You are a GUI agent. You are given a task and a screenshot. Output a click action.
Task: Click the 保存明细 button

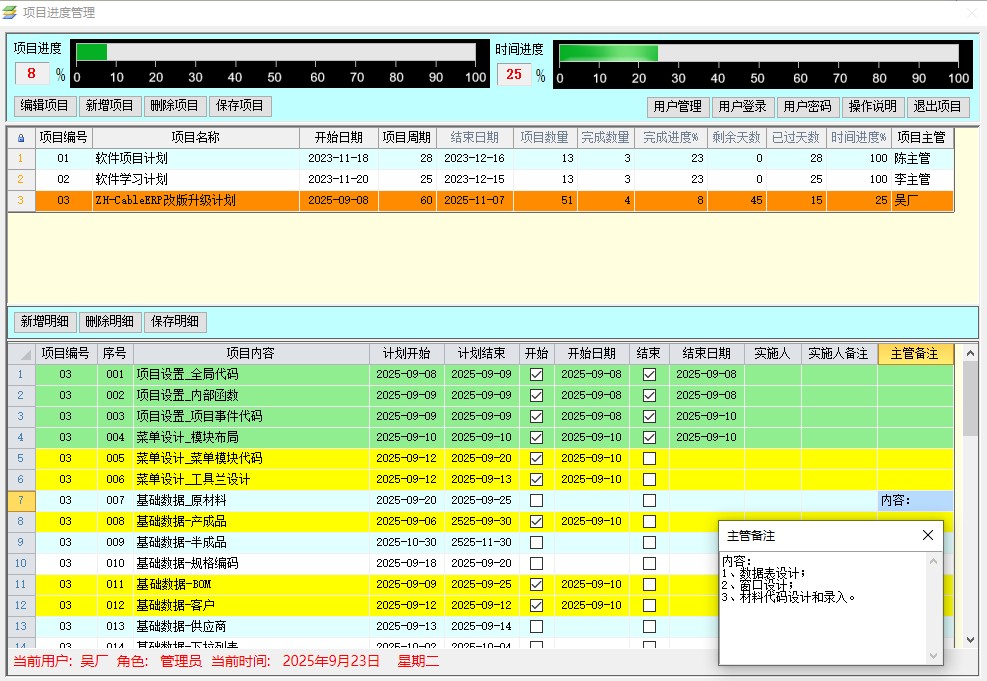(175, 322)
